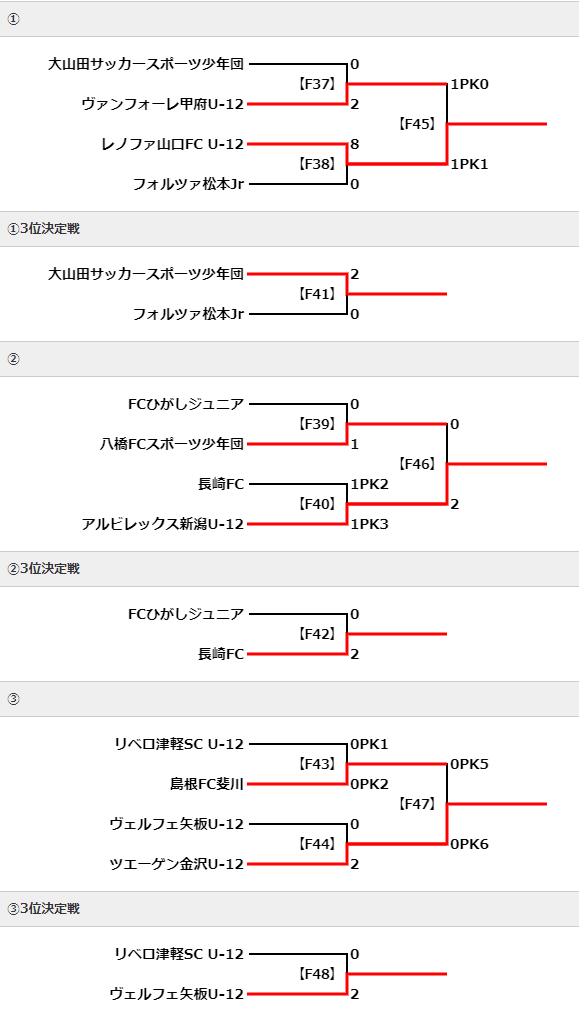This screenshot has height=1017, width=579.
Task: Click the 【F39】 match label
Action: pos(317,424)
